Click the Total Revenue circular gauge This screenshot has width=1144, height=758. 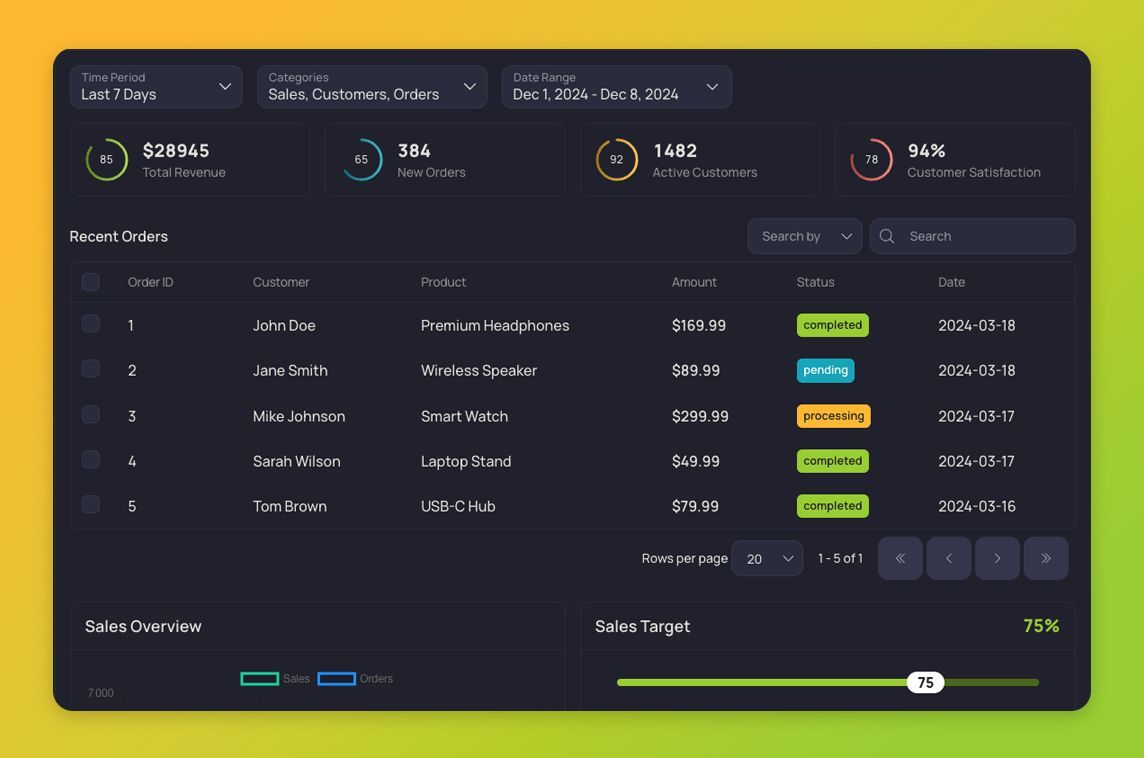(x=107, y=159)
